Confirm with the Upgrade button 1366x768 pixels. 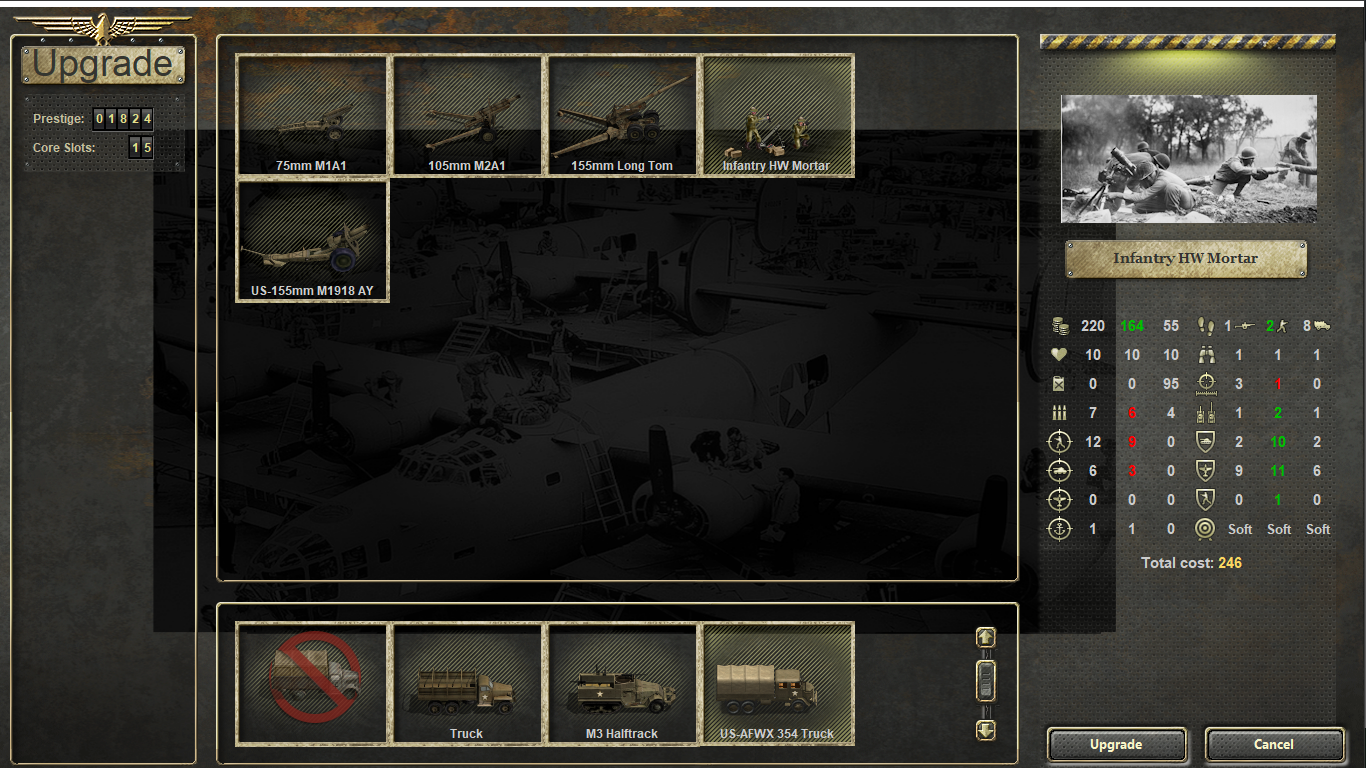(1116, 745)
